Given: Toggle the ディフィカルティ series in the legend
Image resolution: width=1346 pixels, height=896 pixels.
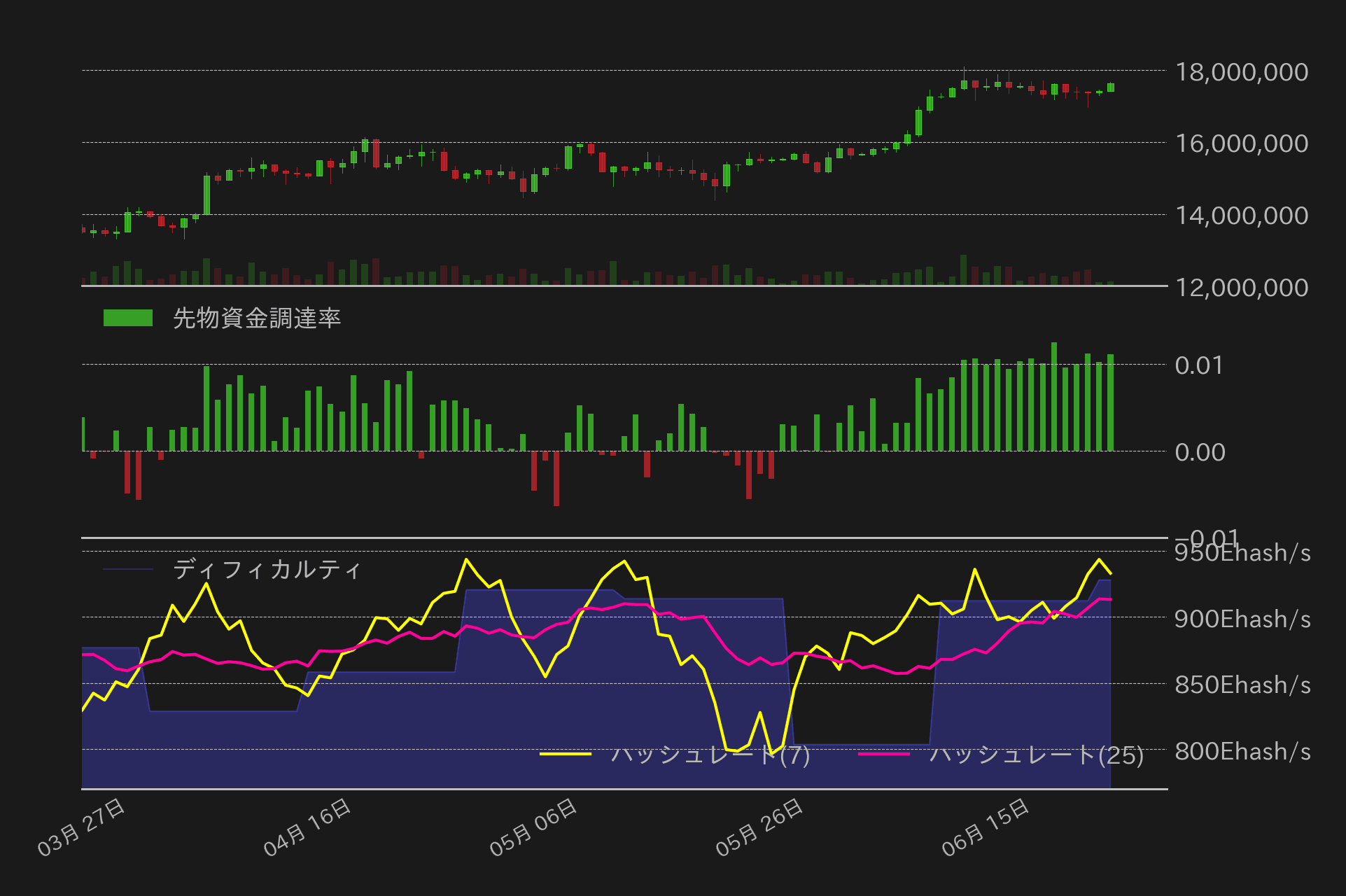Looking at the screenshot, I should tap(267, 570).
